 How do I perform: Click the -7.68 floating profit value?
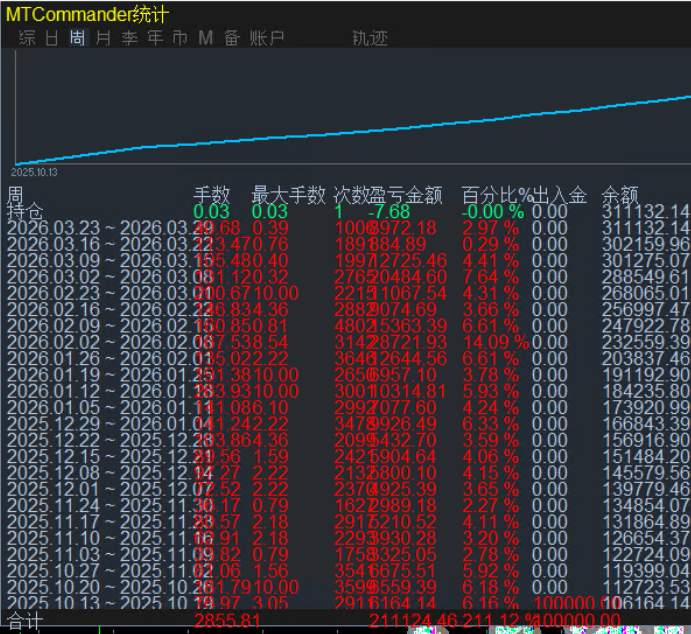click(x=389, y=212)
